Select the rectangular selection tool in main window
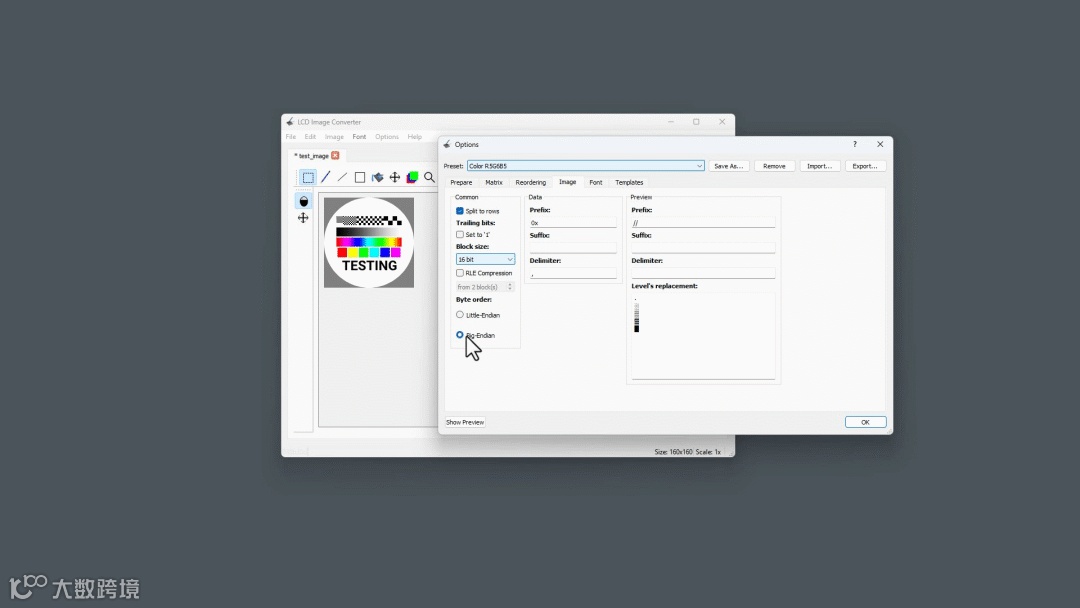The width and height of the screenshot is (1080, 608). point(308,178)
